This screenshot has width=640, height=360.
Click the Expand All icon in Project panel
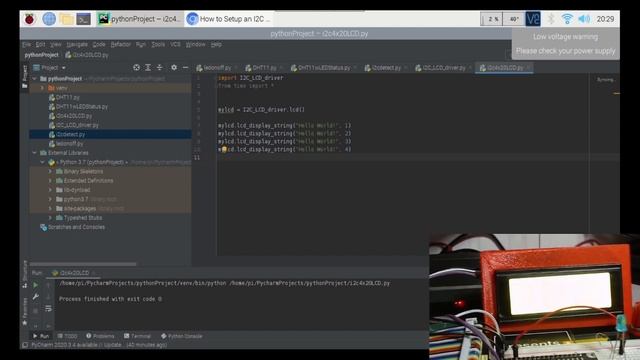(148, 67)
